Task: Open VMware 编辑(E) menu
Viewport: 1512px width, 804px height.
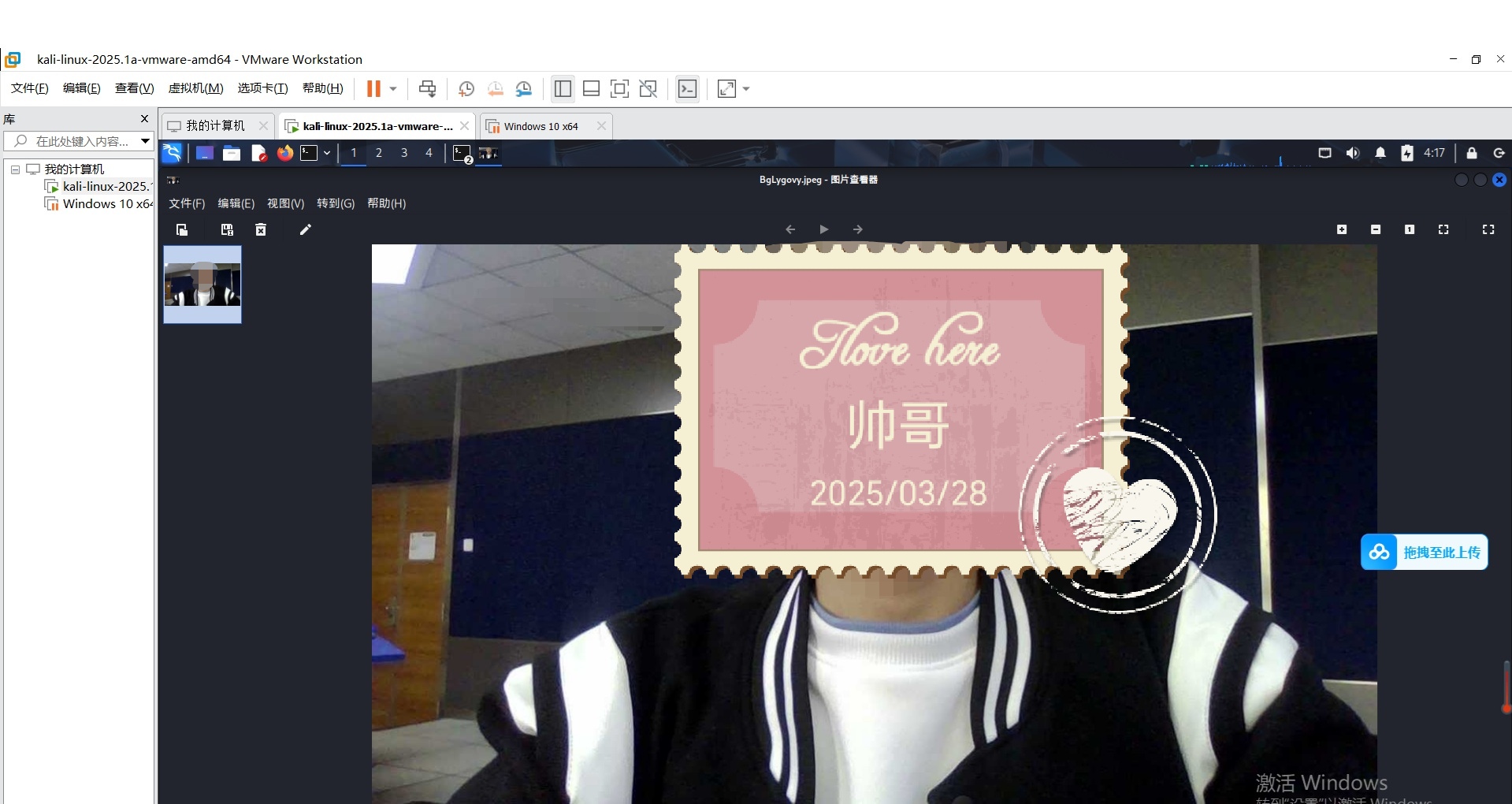Action: (82, 88)
